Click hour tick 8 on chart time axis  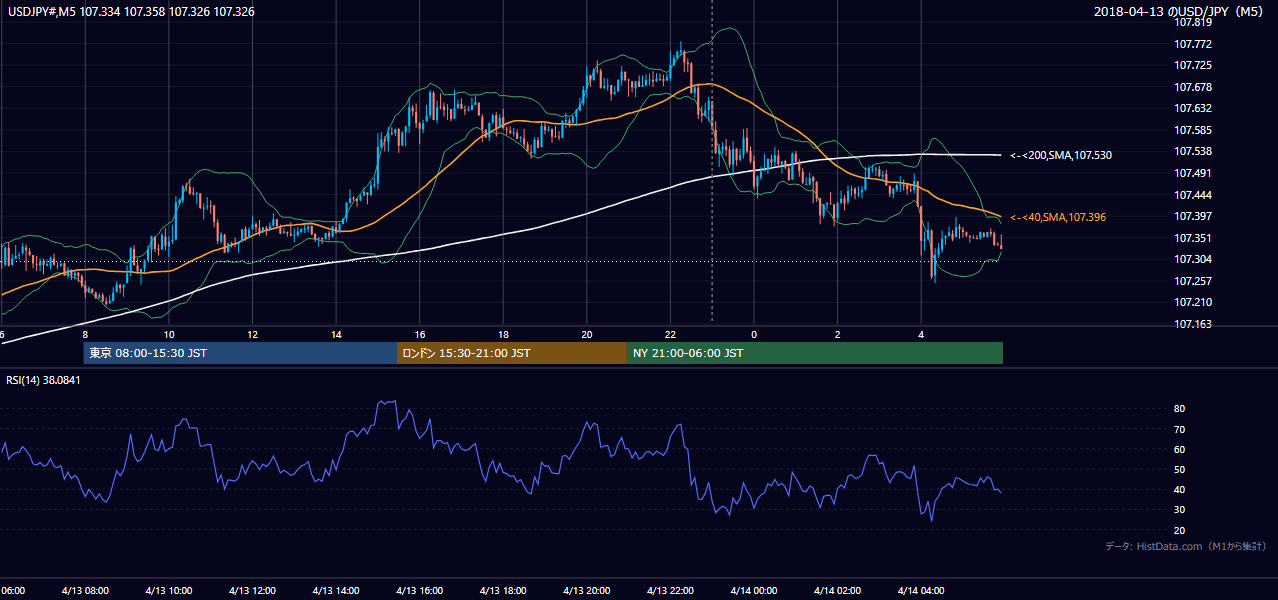(x=85, y=335)
